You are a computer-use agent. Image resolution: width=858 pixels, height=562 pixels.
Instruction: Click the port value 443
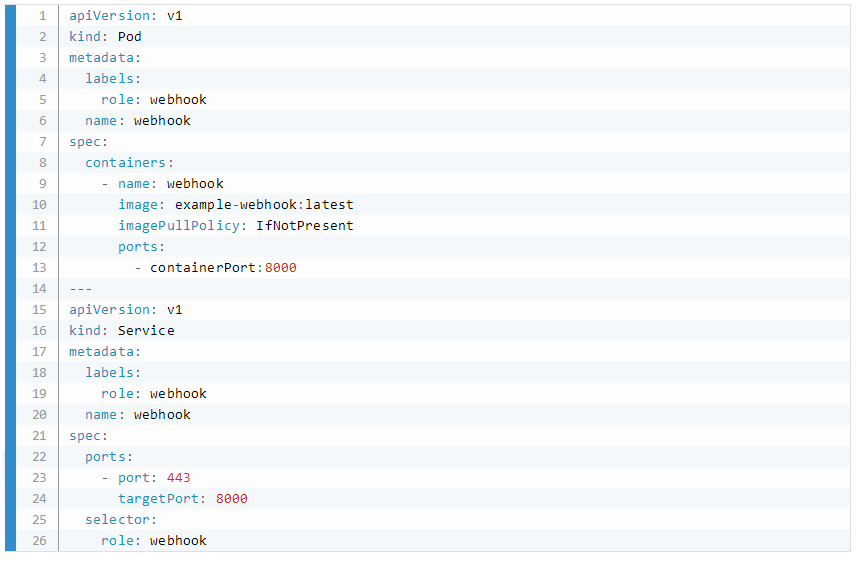[x=178, y=478]
